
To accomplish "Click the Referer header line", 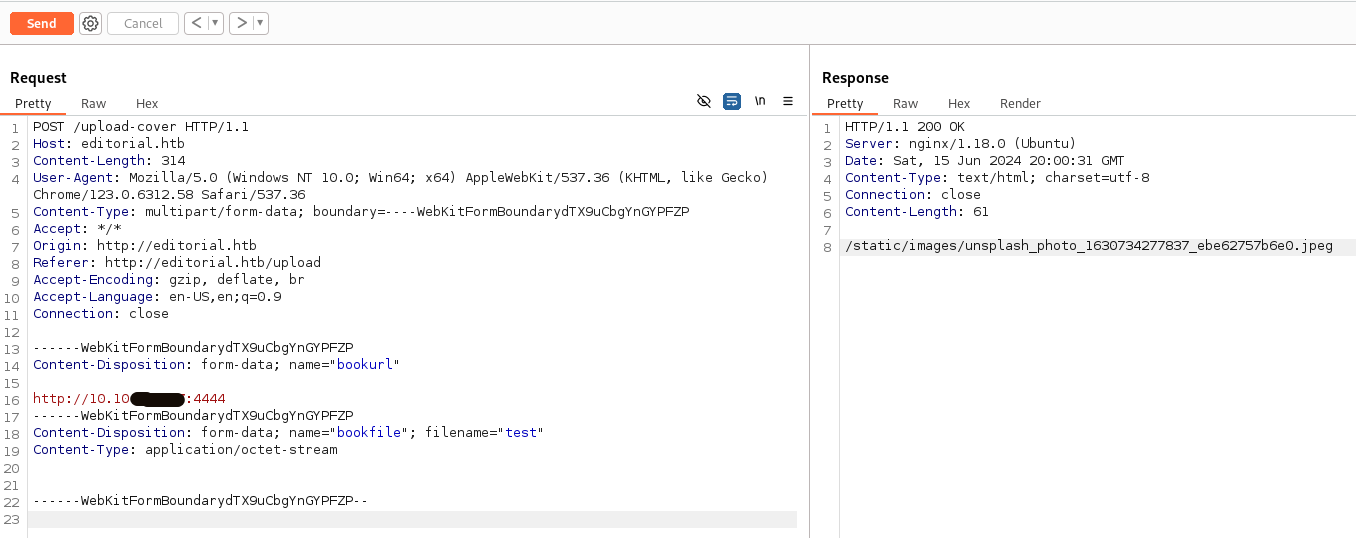I will tap(177, 263).
